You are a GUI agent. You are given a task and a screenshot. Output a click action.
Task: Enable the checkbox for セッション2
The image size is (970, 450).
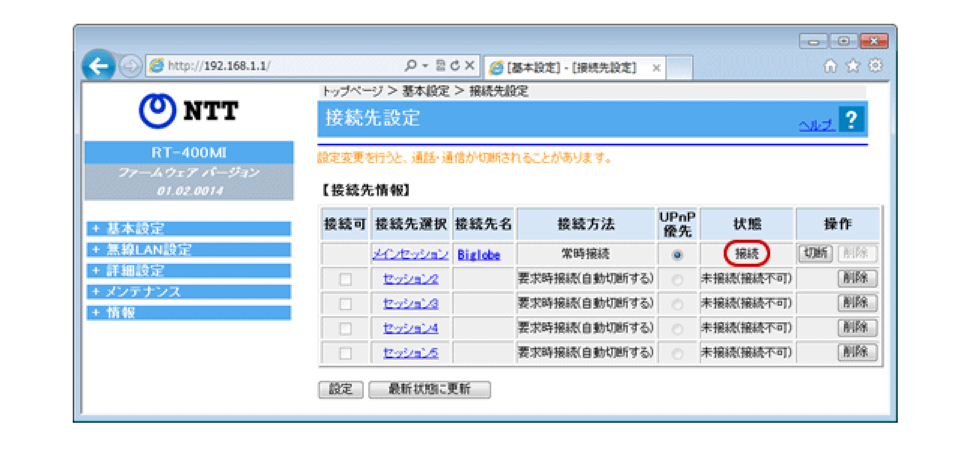point(345,279)
